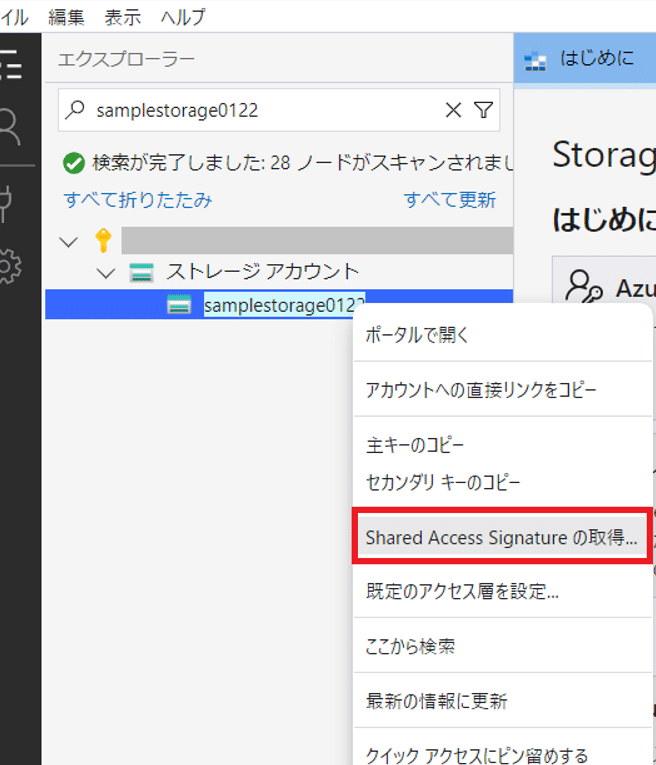Click the yellow key subscription icon
Screen dimensions: 656x765
(103, 240)
